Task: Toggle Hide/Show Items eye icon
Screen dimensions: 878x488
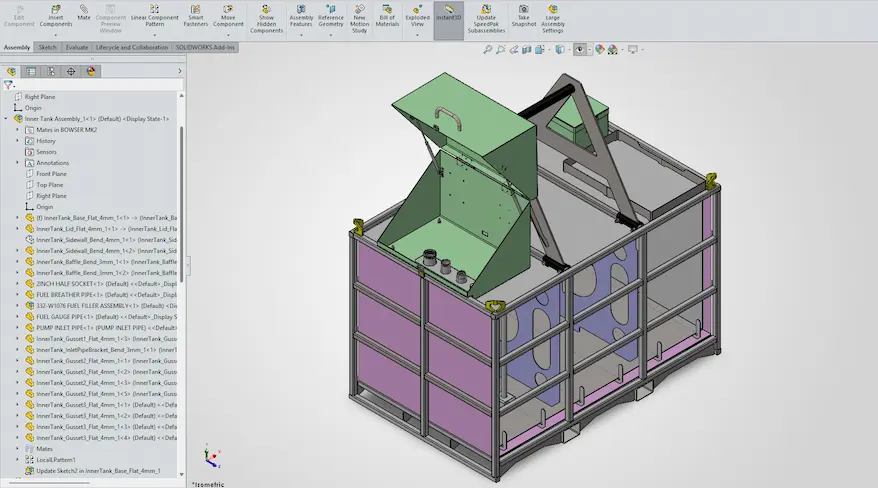Action: [x=580, y=50]
